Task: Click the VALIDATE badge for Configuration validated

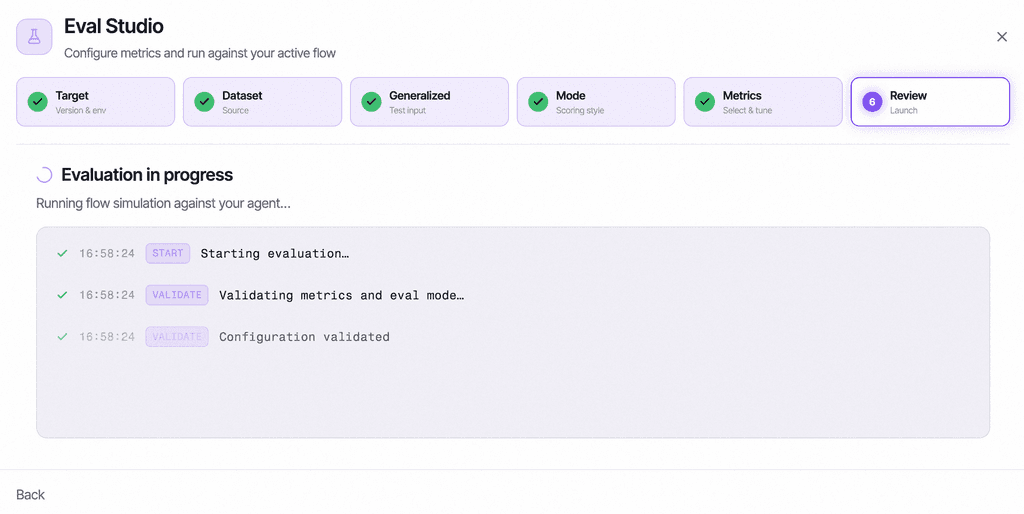Action: (177, 337)
